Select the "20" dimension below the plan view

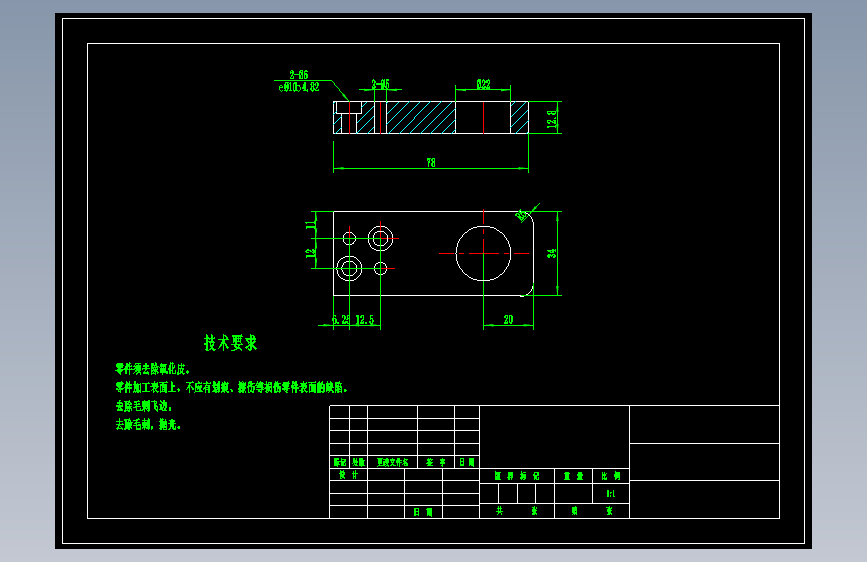508,320
